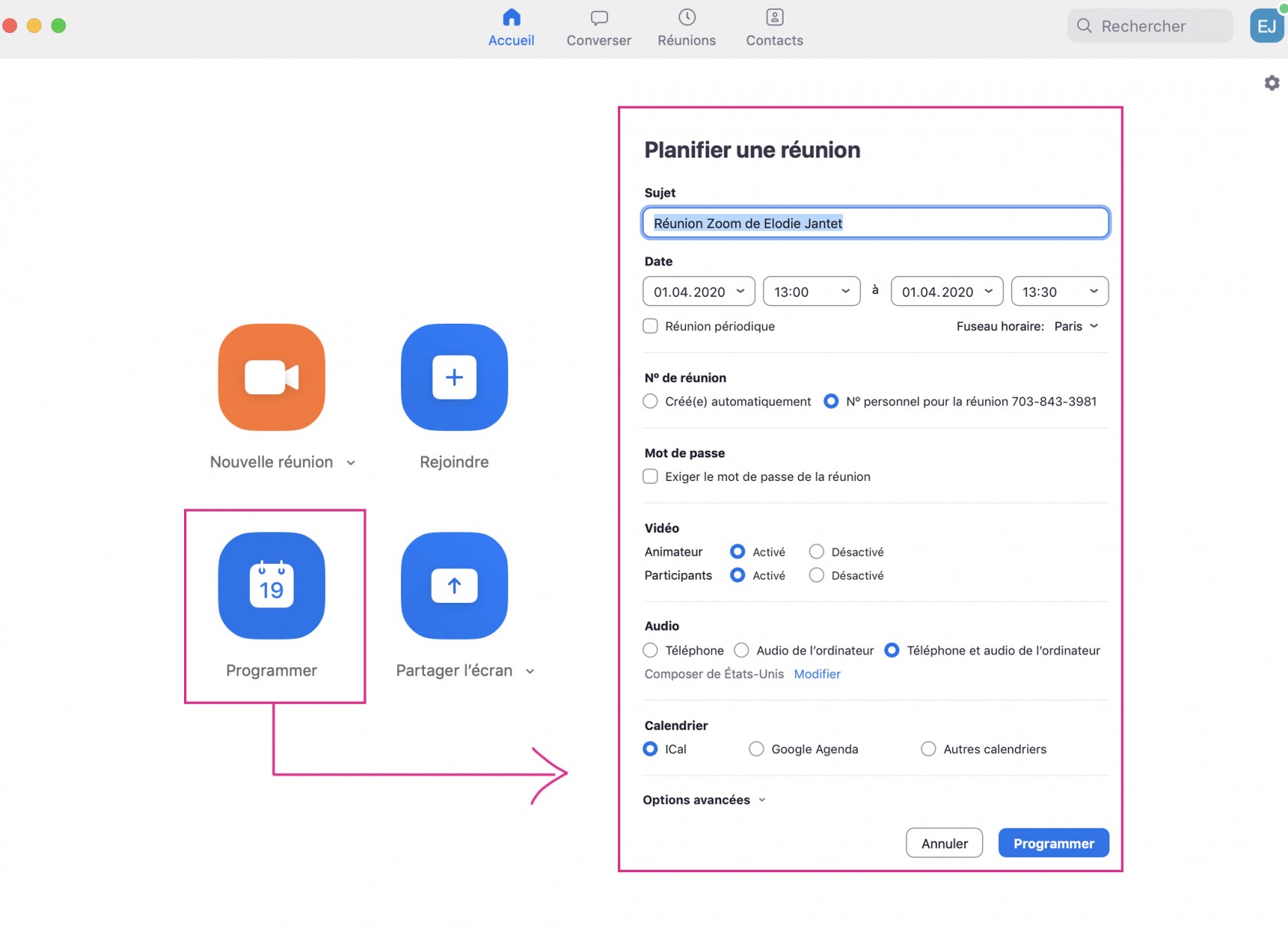This screenshot has height=935, width=1288.
Task: Click the orange Nouvelle réunion camera icon
Action: (271, 377)
